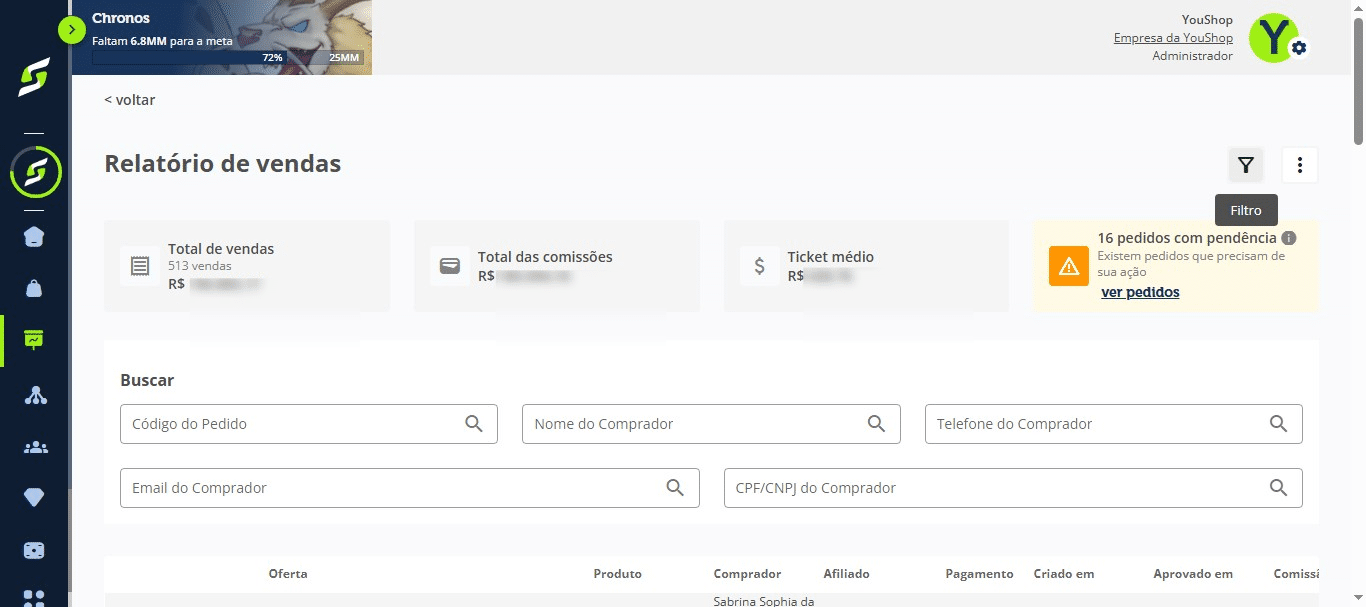
Task: Open the three-dot more options menu
Action: coord(1300,165)
